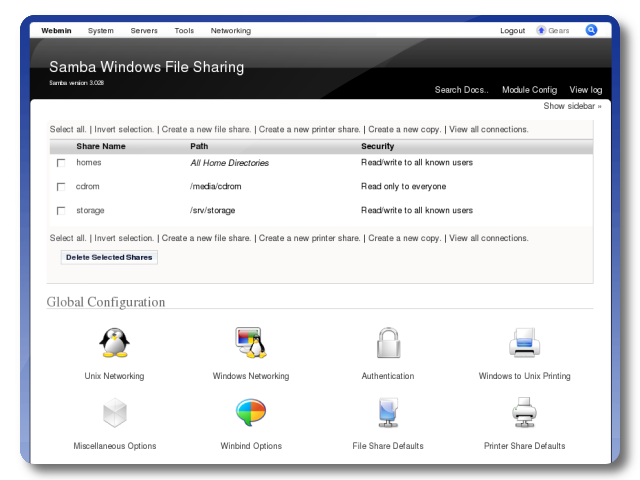The image size is (640, 480).
Task: Open the File Share Defaults icon
Action: click(387, 412)
